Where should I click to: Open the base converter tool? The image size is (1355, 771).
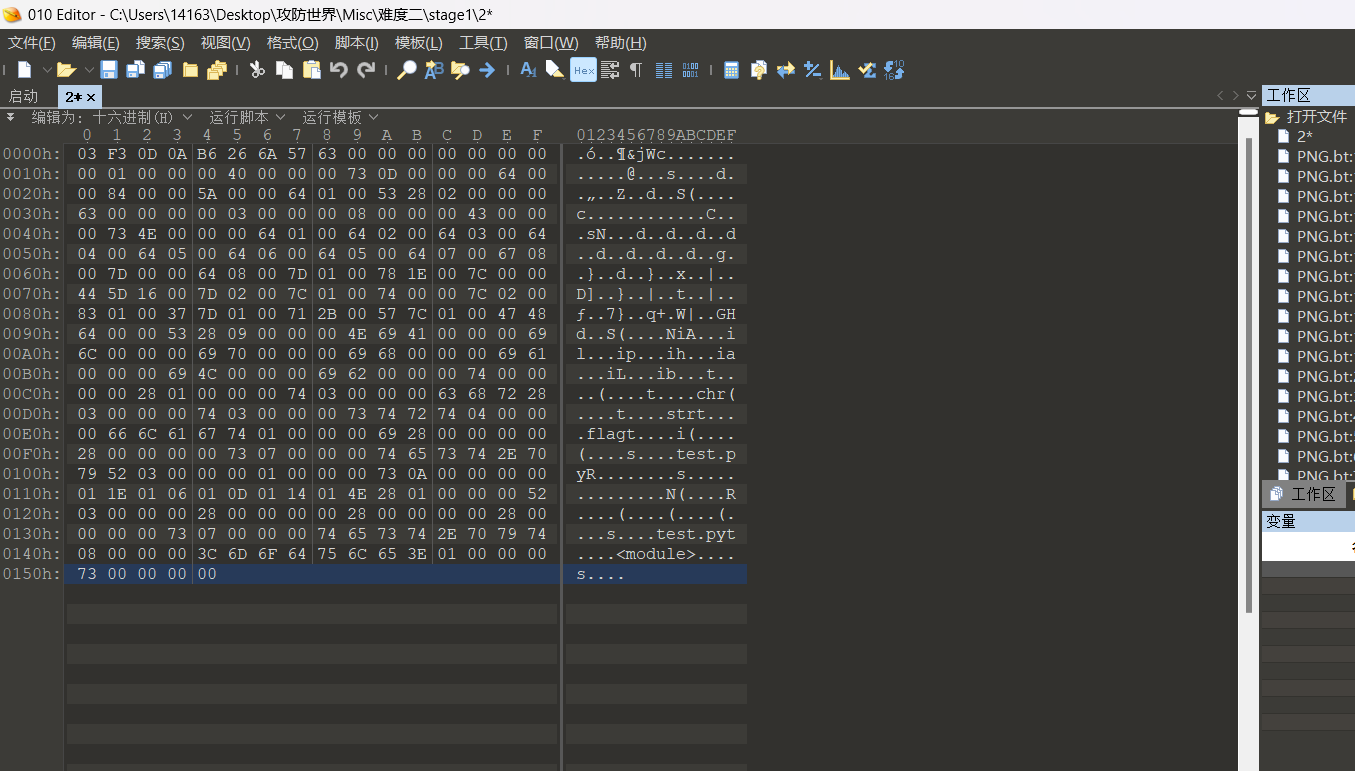[894, 69]
